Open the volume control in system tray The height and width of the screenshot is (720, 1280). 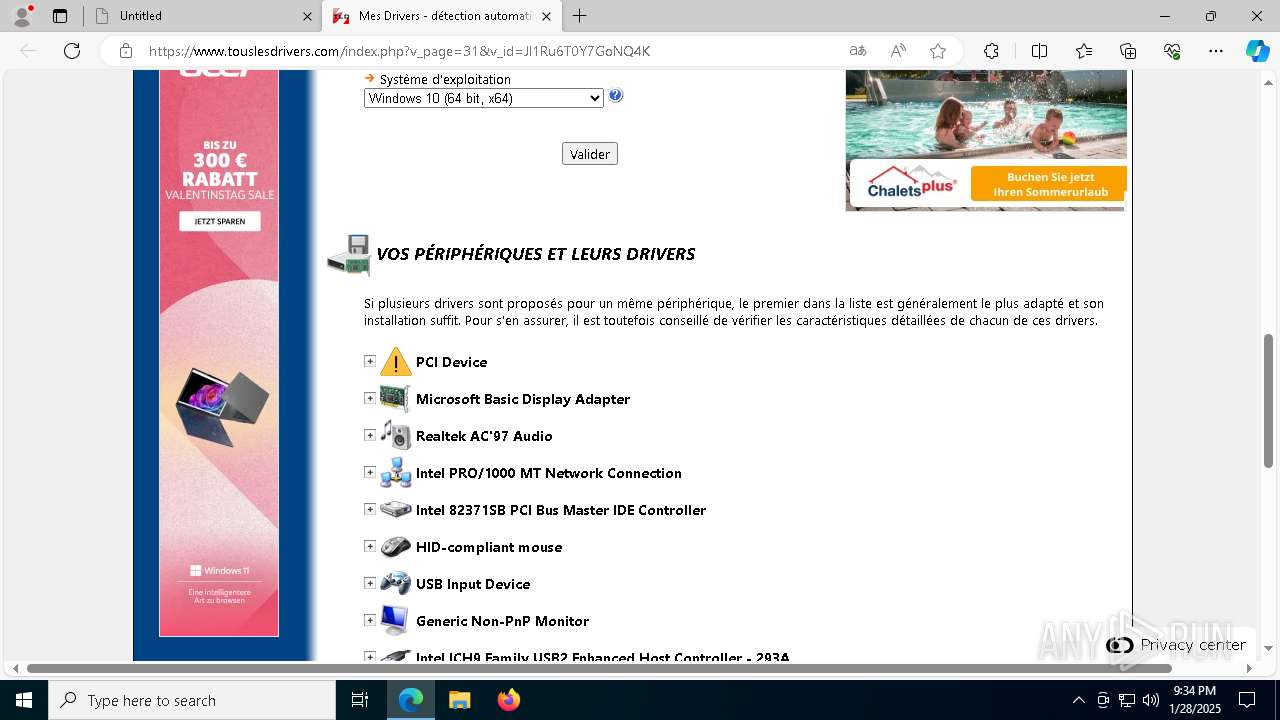click(x=1150, y=700)
